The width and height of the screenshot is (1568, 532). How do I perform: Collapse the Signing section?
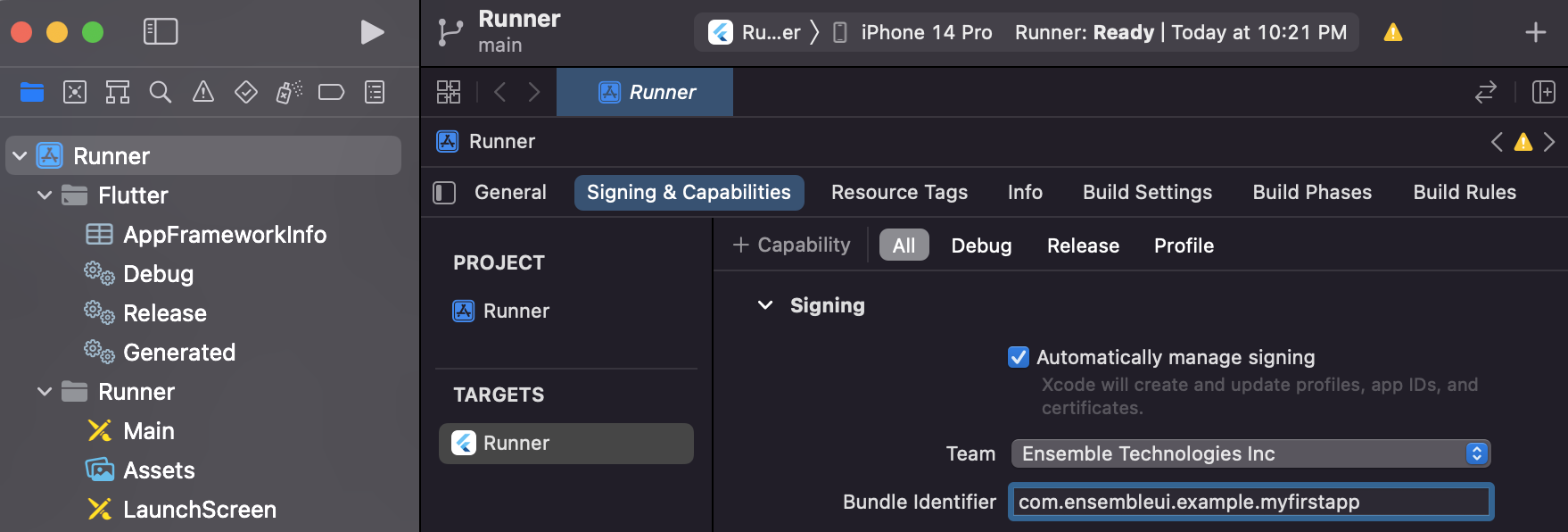pyautogui.click(x=765, y=305)
